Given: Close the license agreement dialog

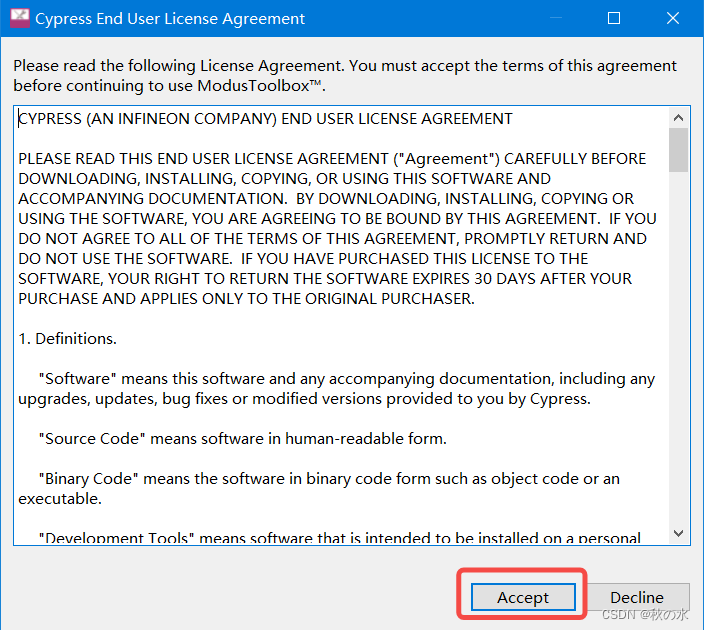Looking at the screenshot, I should [673, 18].
